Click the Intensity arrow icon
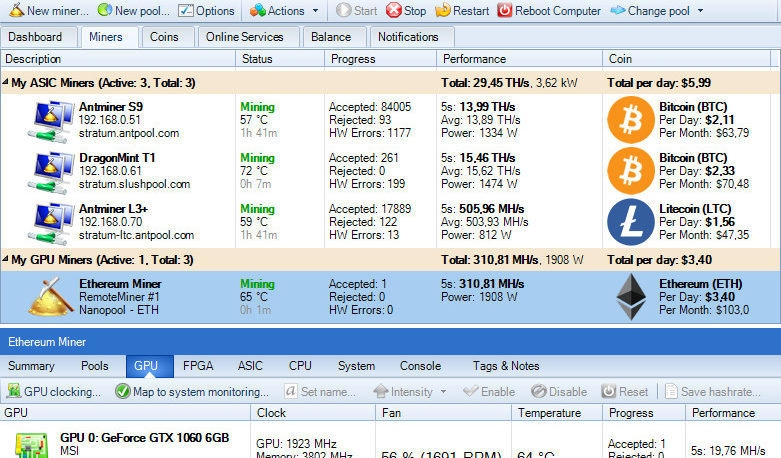This screenshot has width=781, height=458. 381,391
